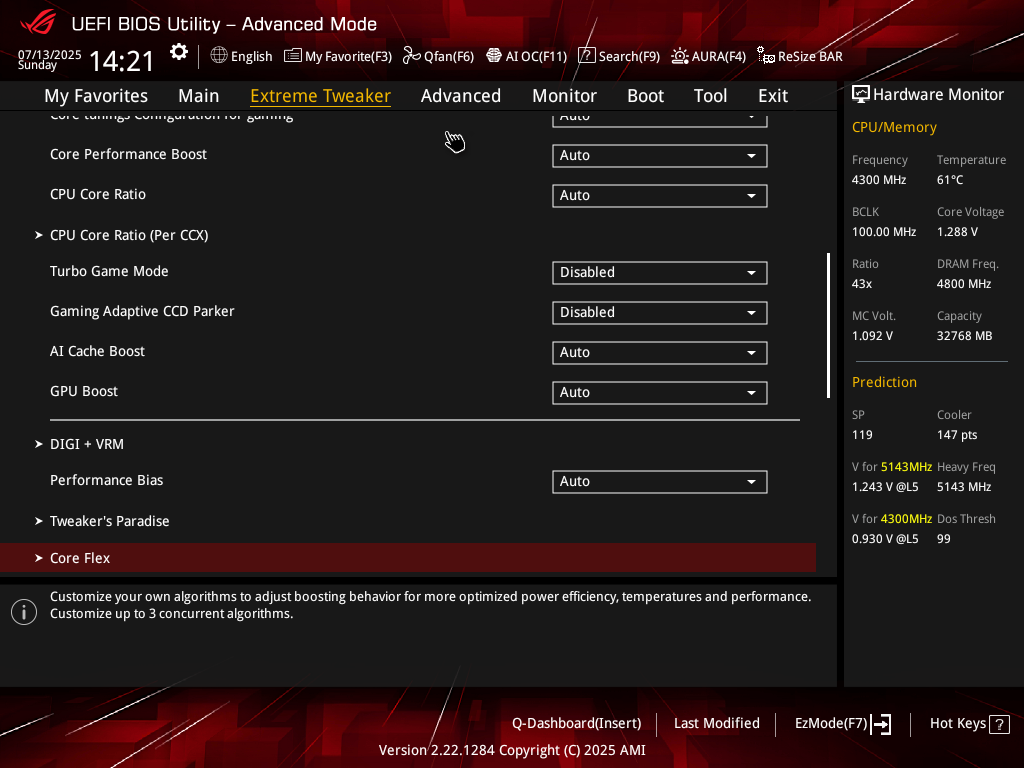Viewport: 1024px width, 768px height.
Task: Open the Turbo Game Mode dropdown
Action: 660,272
